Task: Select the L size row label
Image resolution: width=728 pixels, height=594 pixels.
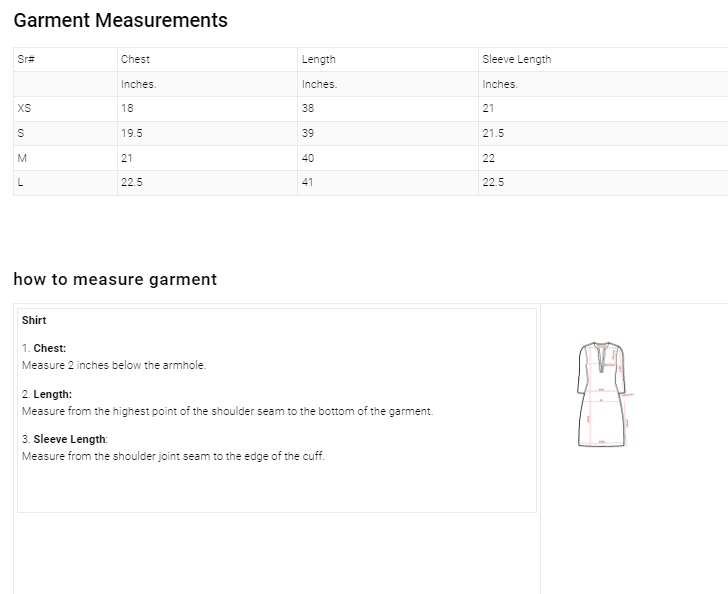Action: tap(21, 182)
